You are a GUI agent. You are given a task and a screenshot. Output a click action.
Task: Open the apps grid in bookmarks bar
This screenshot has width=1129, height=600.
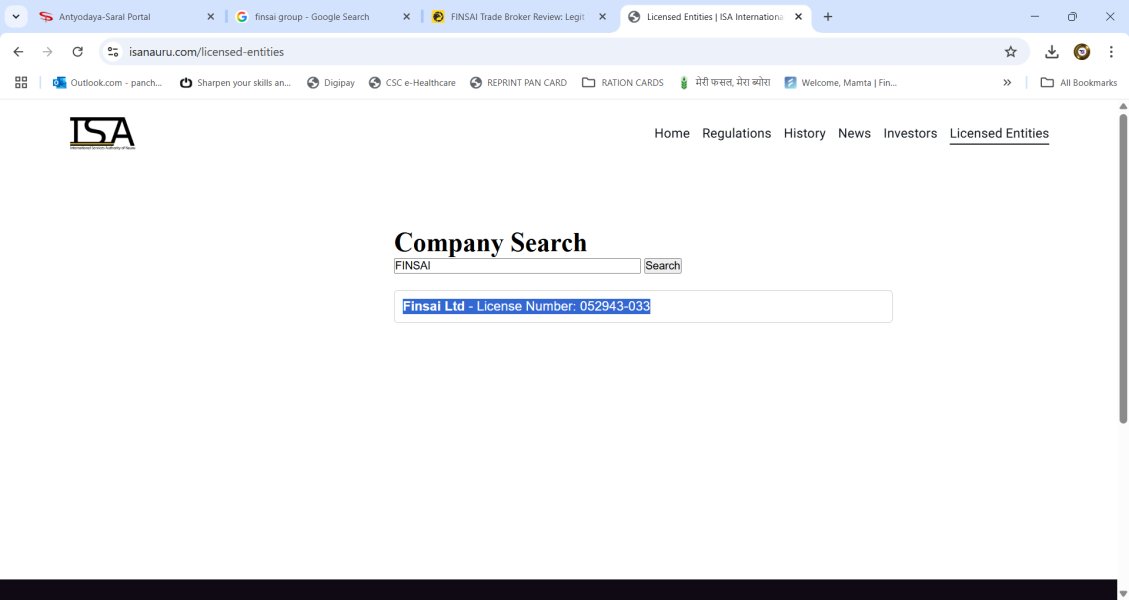tap(21, 83)
